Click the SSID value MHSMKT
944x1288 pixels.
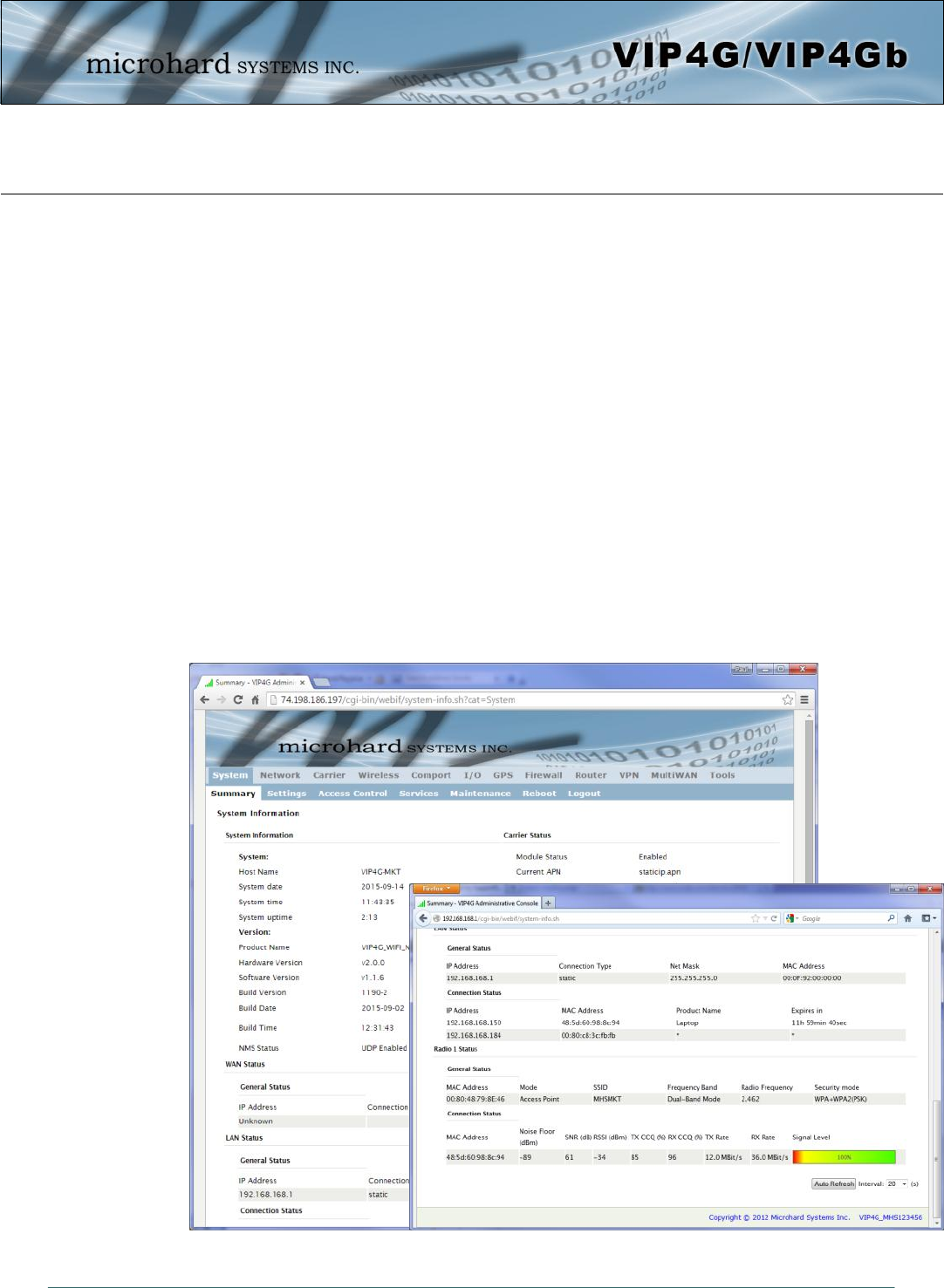point(607,1100)
